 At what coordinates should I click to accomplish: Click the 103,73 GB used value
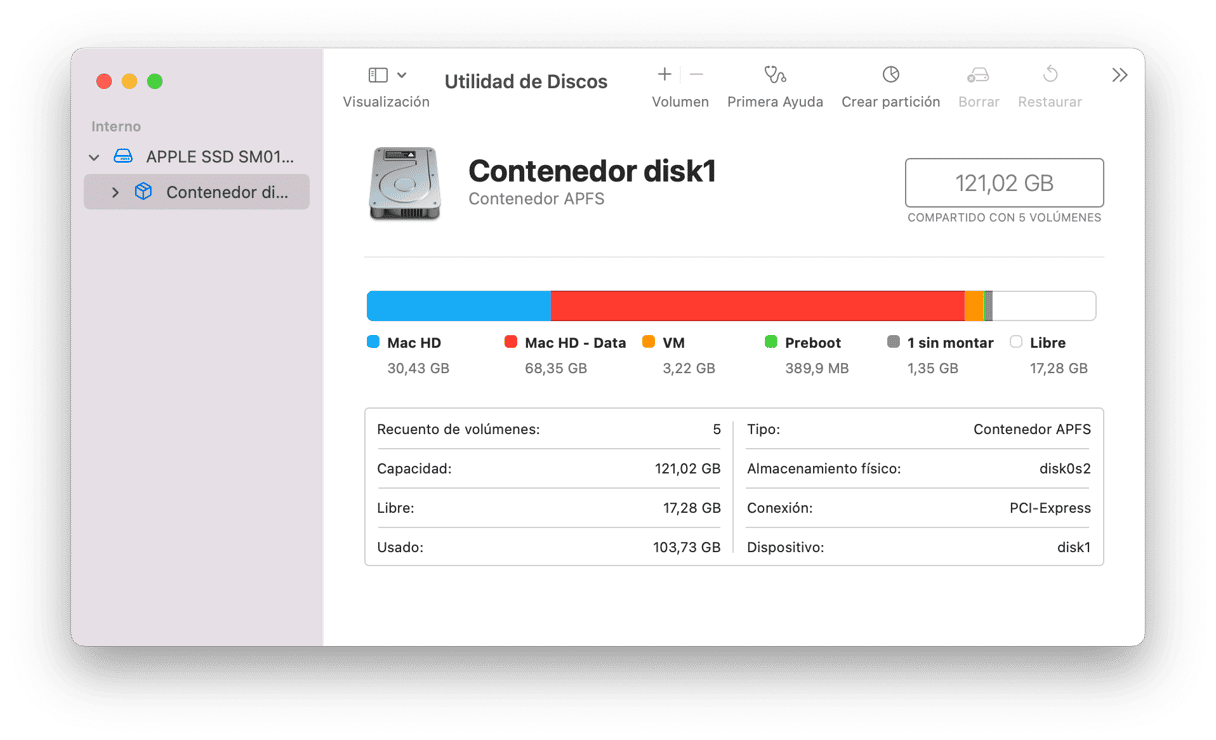tap(687, 548)
